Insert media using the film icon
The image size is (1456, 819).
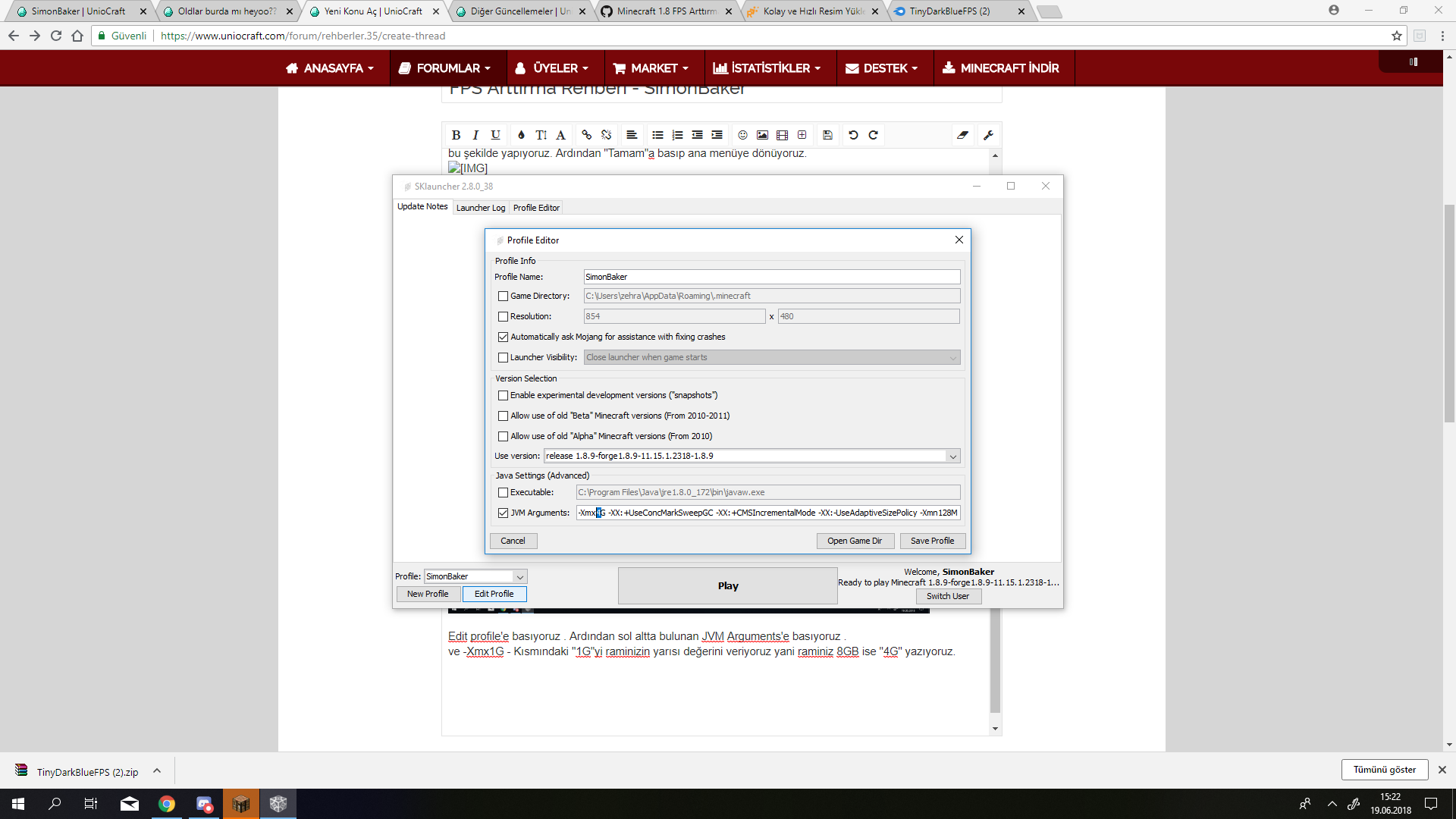tap(782, 135)
